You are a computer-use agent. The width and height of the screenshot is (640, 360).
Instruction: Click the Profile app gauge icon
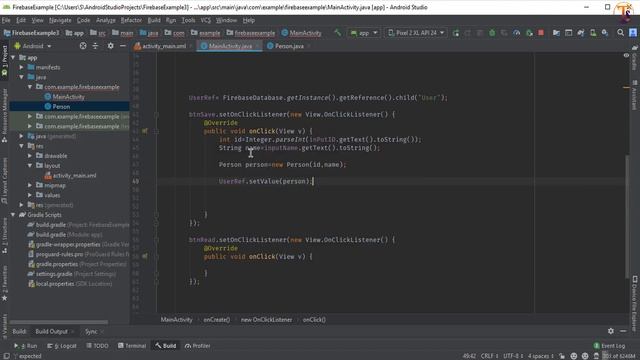(x=517, y=33)
